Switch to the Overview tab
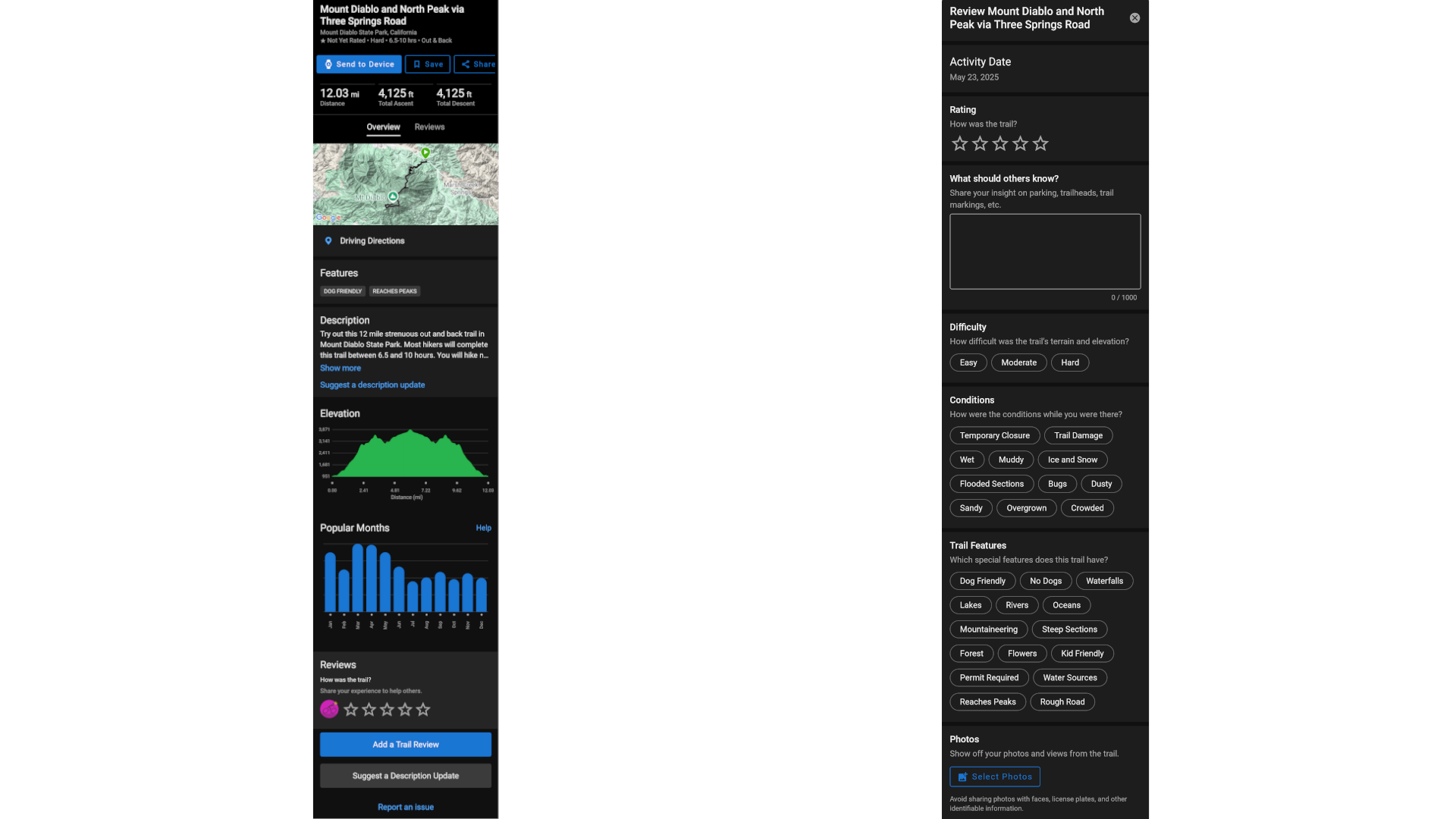Screen dimensions: 1456x819 click(x=383, y=127)
